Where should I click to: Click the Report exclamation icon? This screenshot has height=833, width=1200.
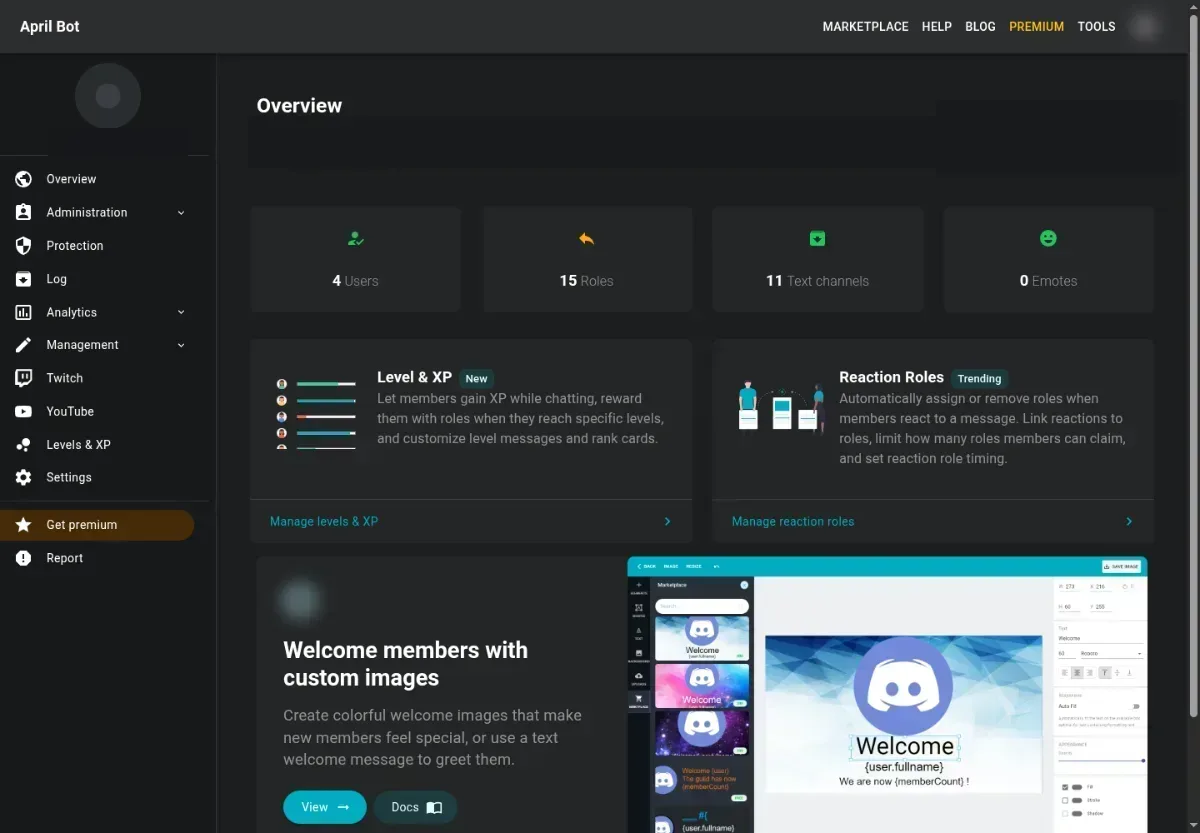coord(24,558)
